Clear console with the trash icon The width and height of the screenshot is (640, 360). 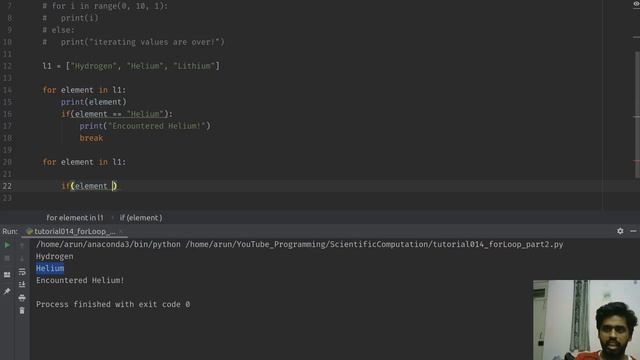click(22, 311)
